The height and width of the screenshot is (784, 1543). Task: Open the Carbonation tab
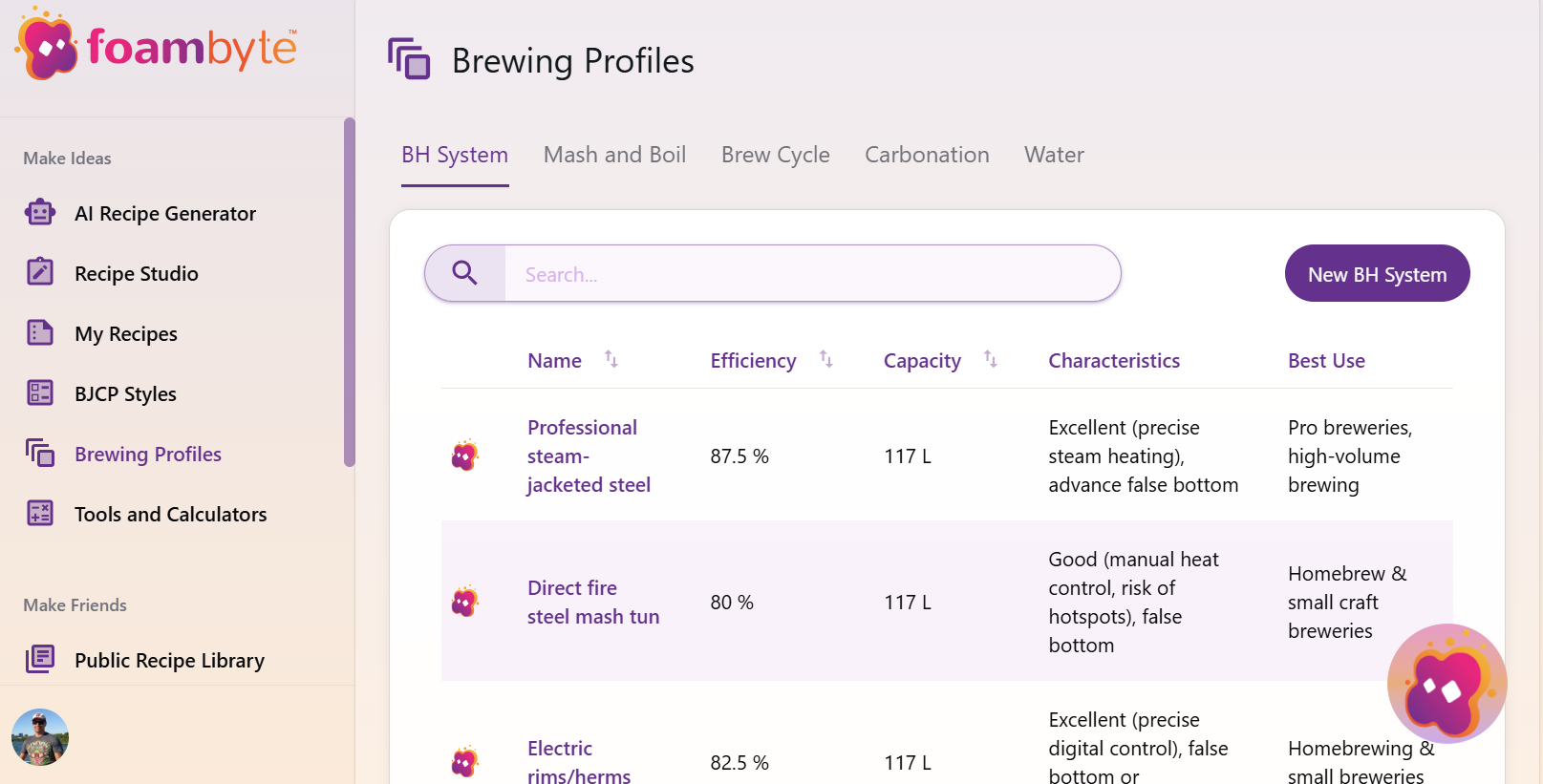[x=927, y=155]
